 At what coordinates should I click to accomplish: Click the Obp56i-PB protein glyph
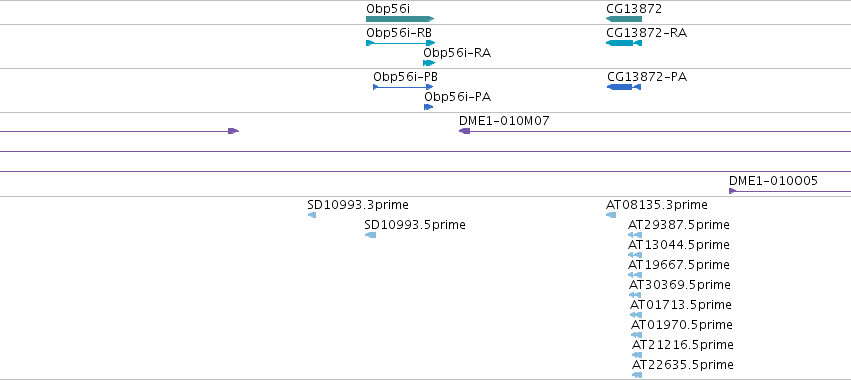[403, 87]
